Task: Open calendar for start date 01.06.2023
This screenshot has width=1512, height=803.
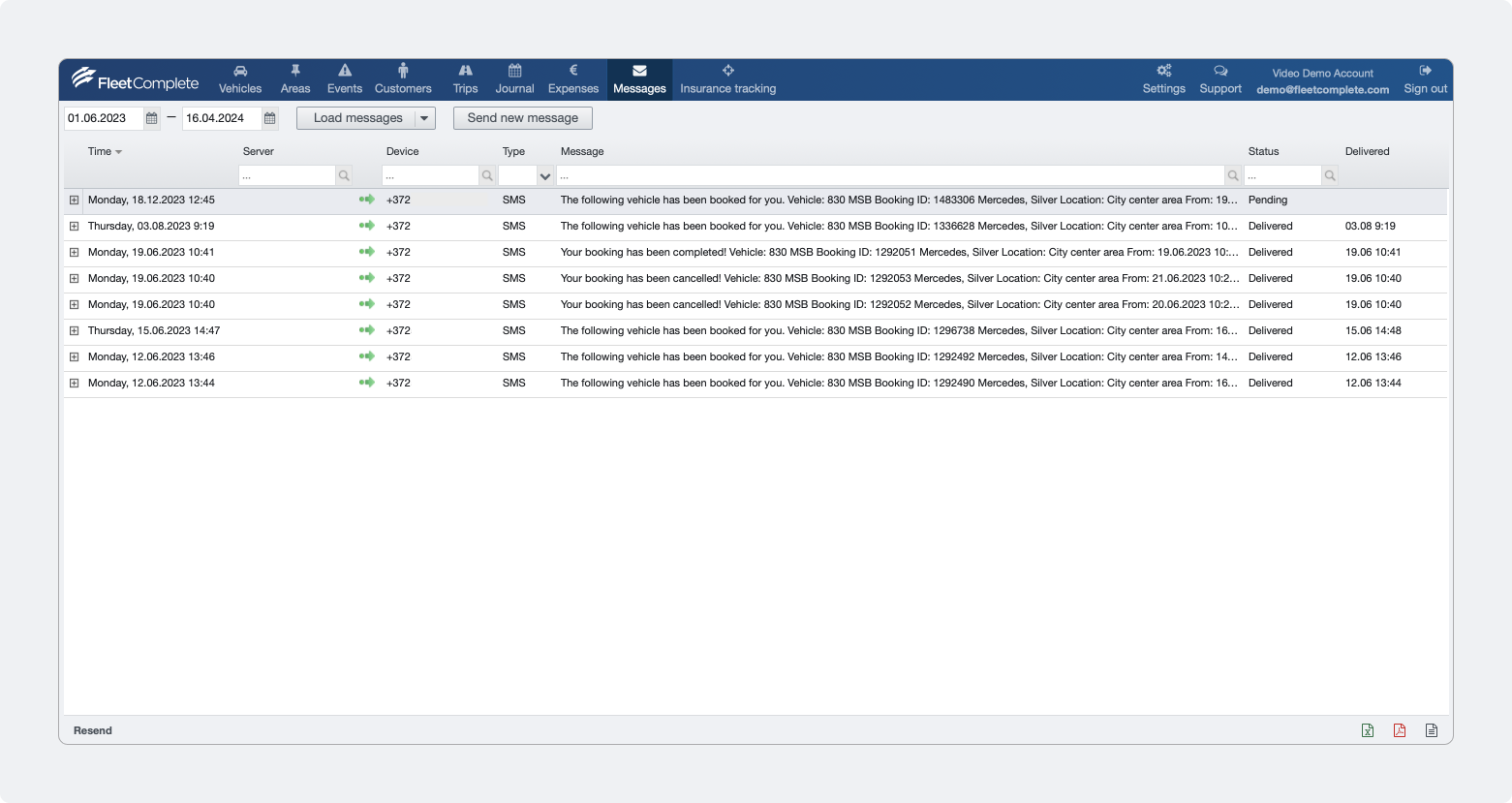Action: (152, 118)
